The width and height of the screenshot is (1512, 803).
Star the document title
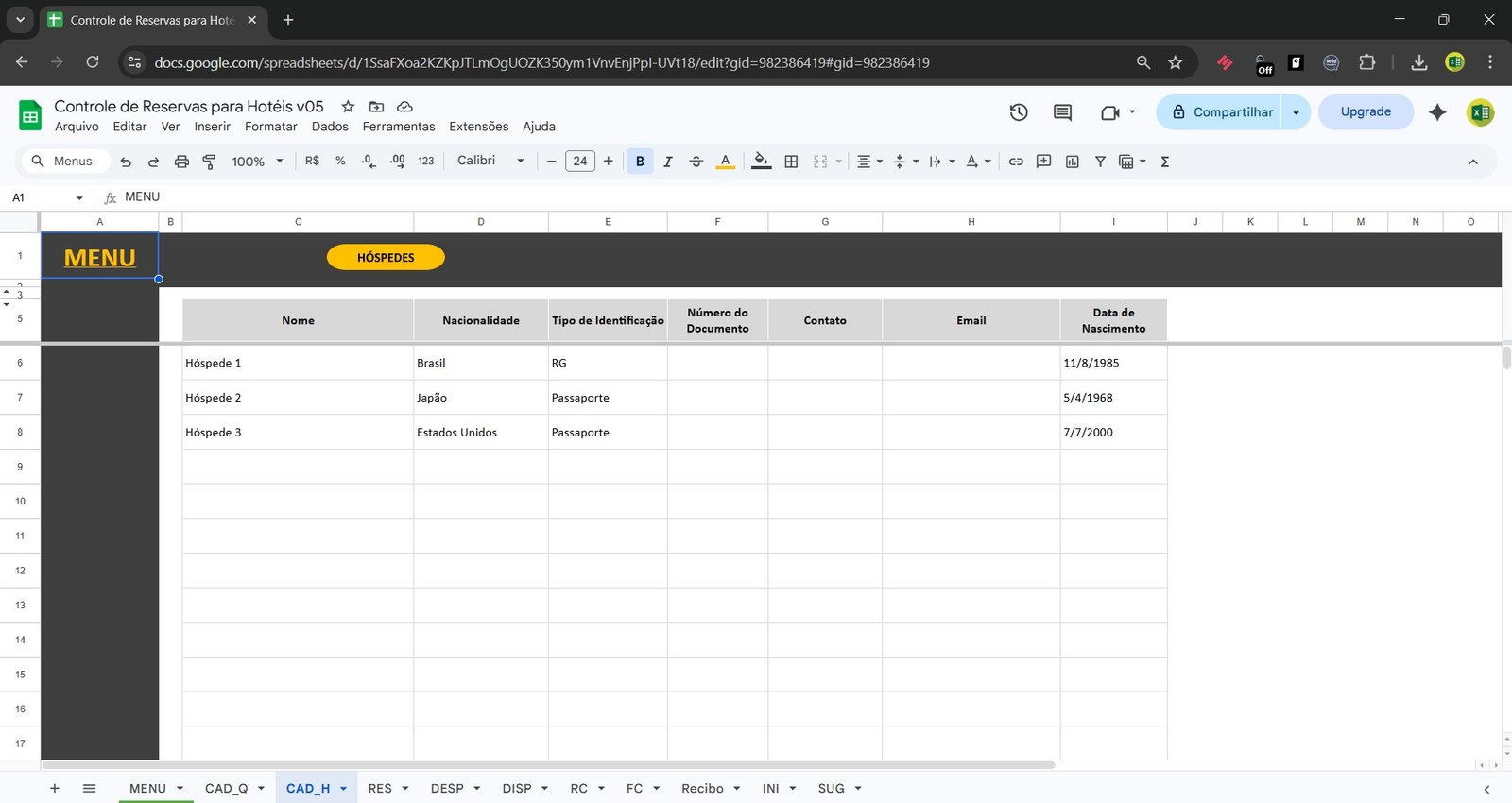point(348,107)
